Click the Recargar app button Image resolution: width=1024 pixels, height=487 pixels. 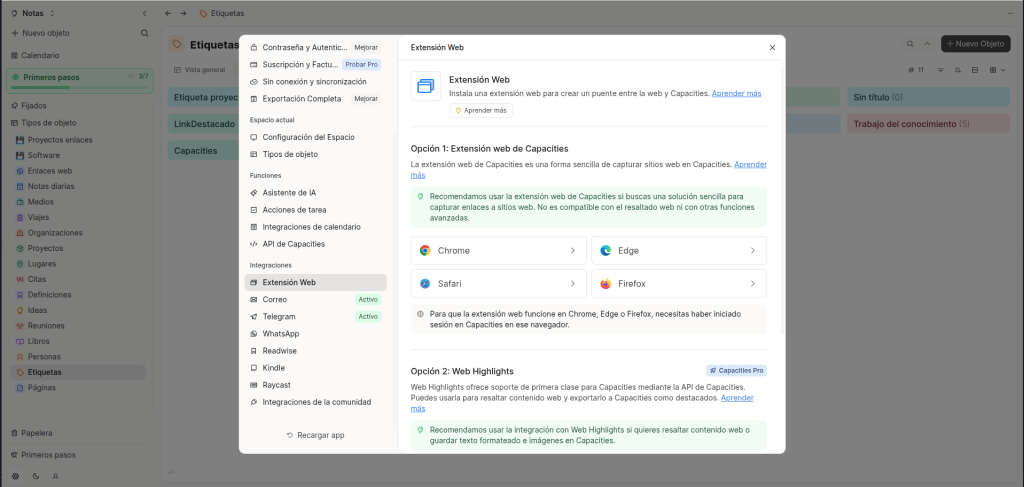point(315,436)
